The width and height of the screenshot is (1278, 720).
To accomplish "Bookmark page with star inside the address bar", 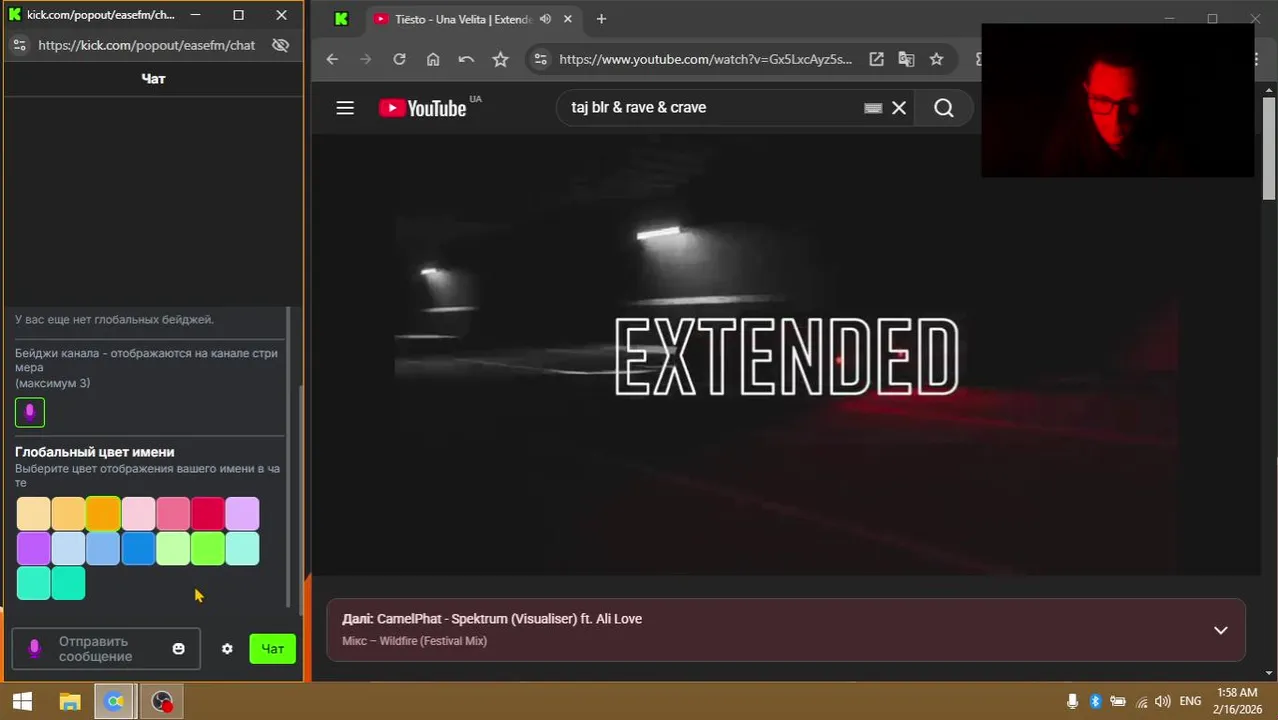I will tap(936, 60).
